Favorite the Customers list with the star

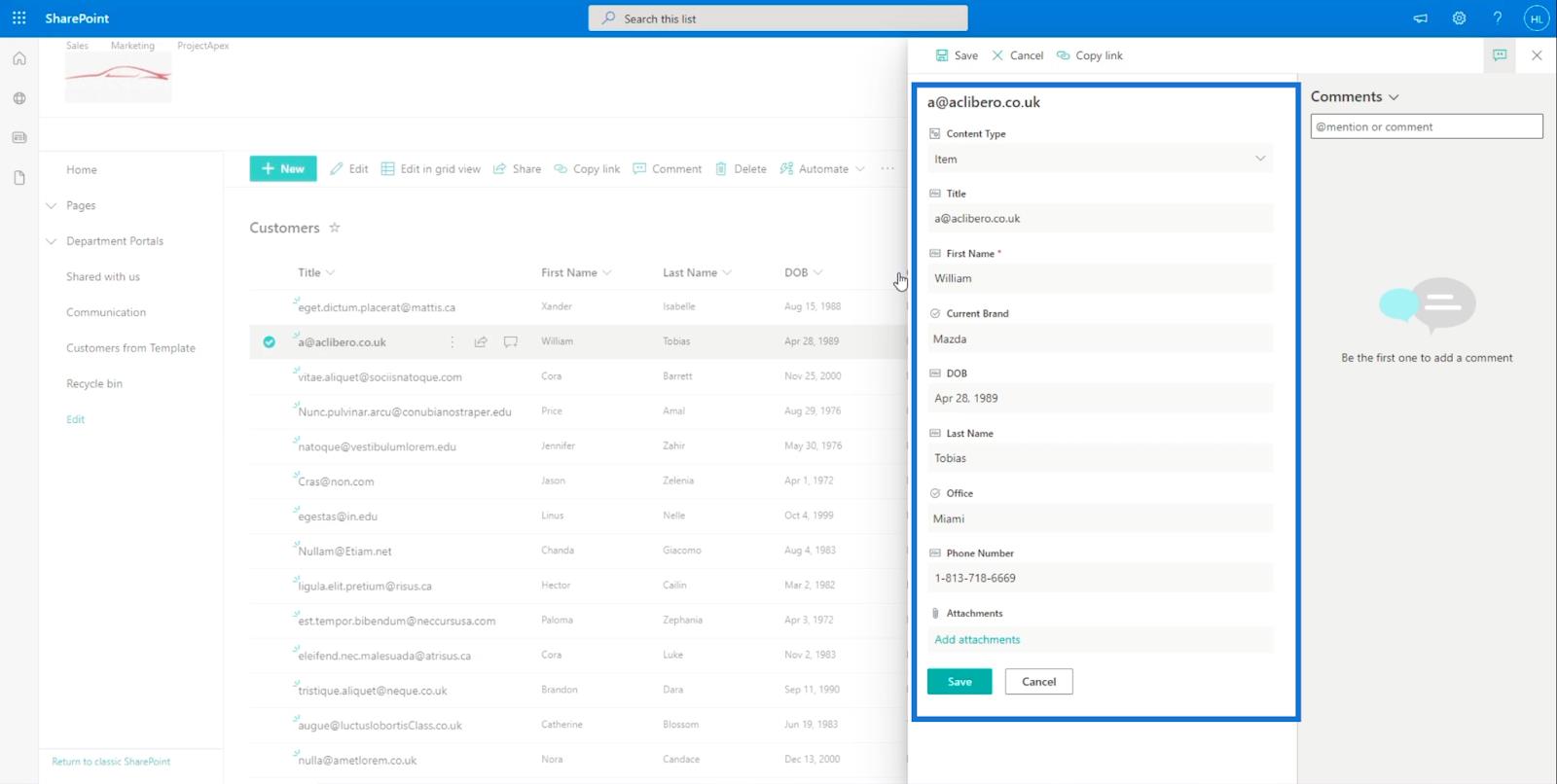(335, 228)
